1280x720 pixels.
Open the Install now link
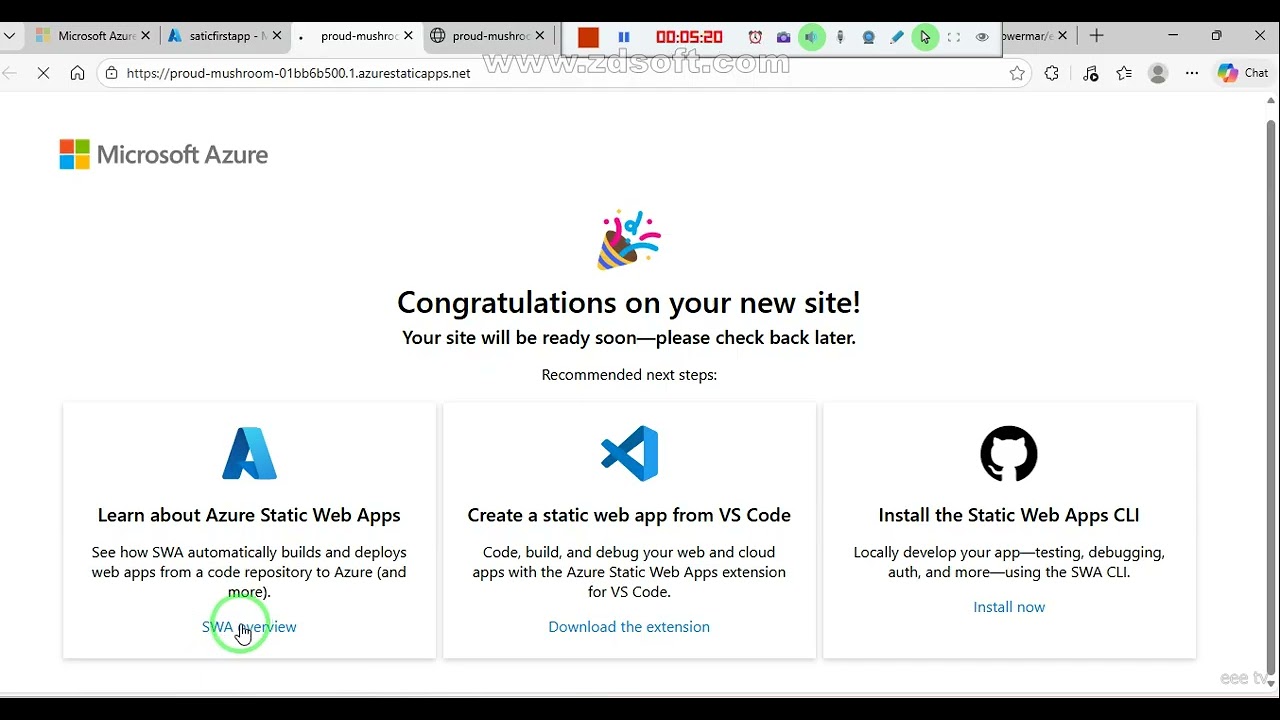pyautogui.click(x=1009, y=607)
